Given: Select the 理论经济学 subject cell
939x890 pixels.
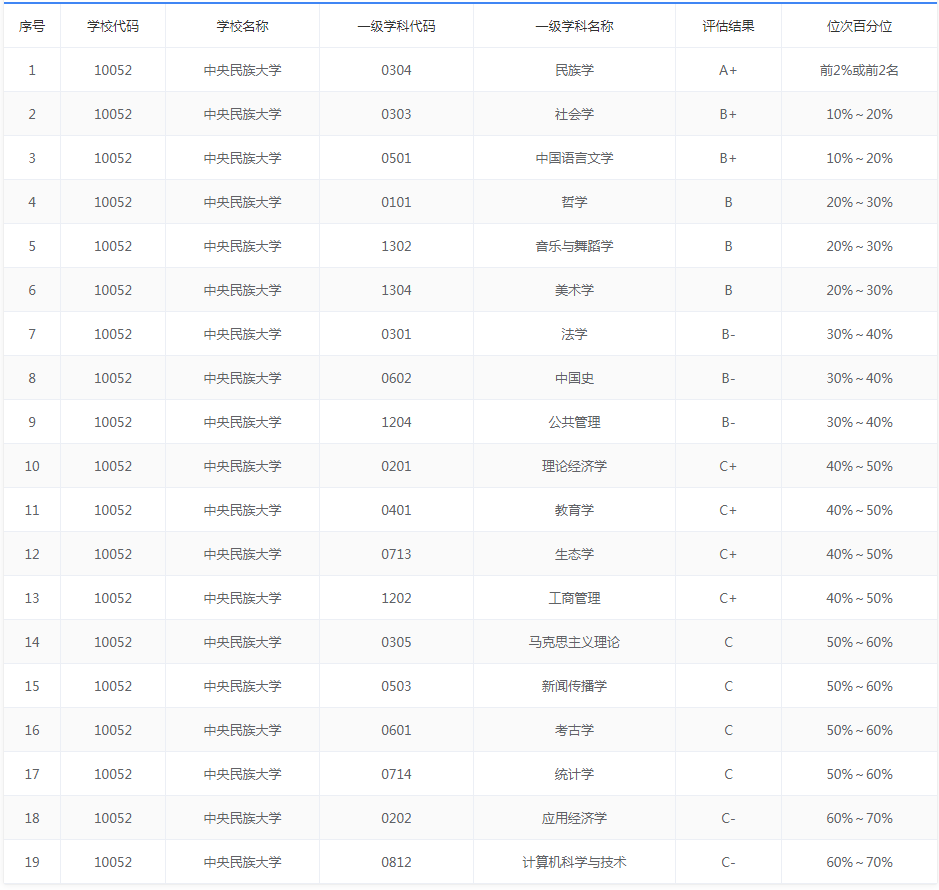Looking at the screenshot, I should 574,467.
